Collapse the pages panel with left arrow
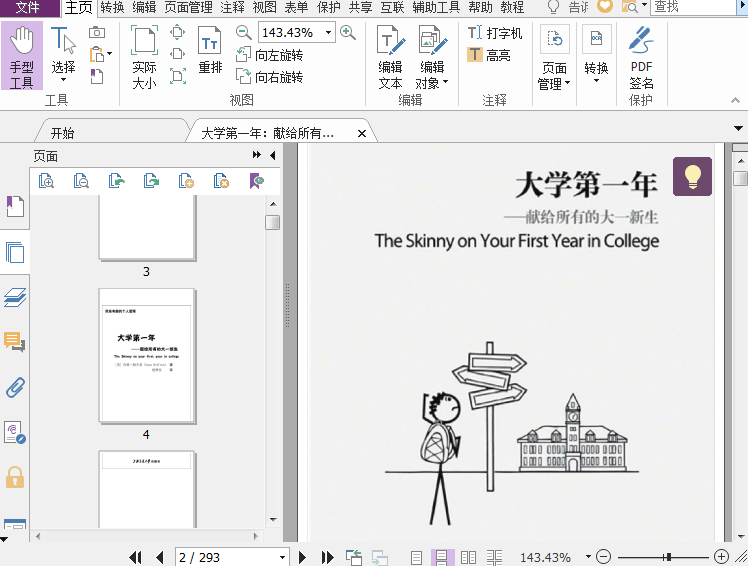Viewport: 748px width, 566px height. 273,155
